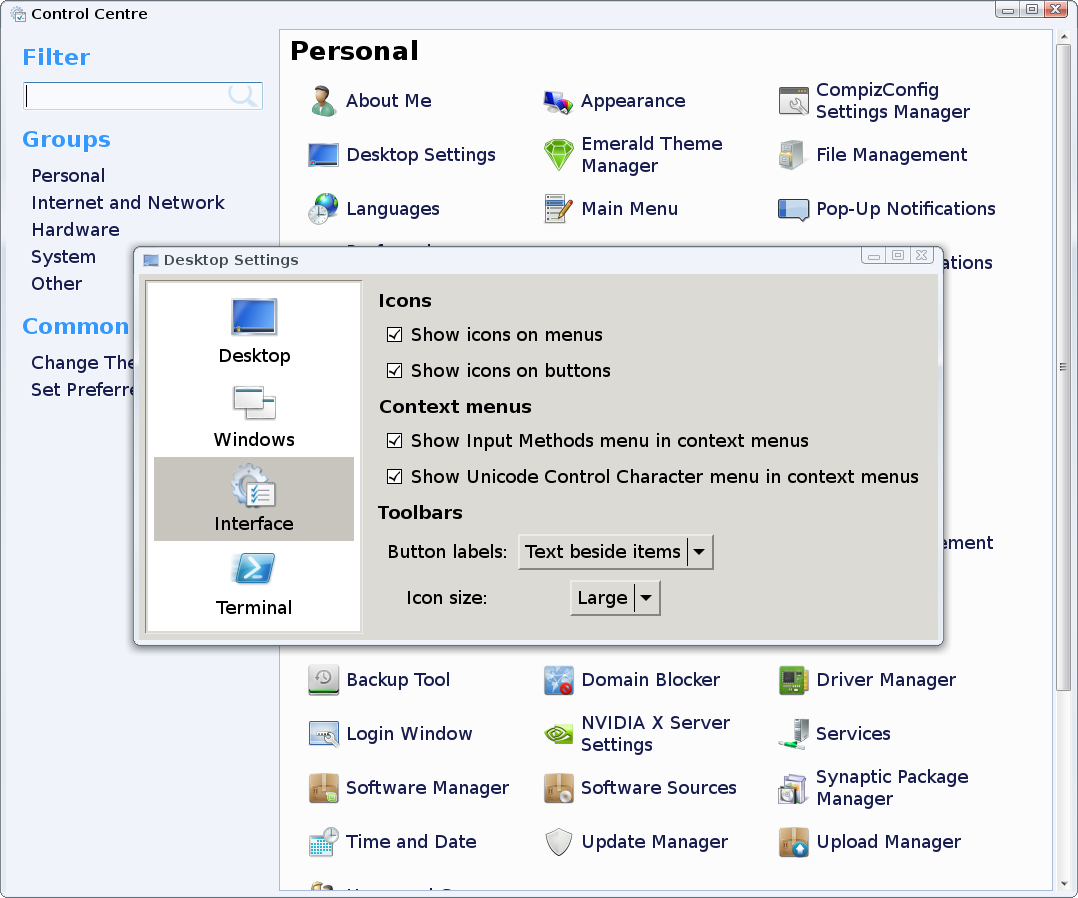This screenshot has width=1078, height=898.
Task: Click the Time and Date label
Action: (x=411, y=842)
